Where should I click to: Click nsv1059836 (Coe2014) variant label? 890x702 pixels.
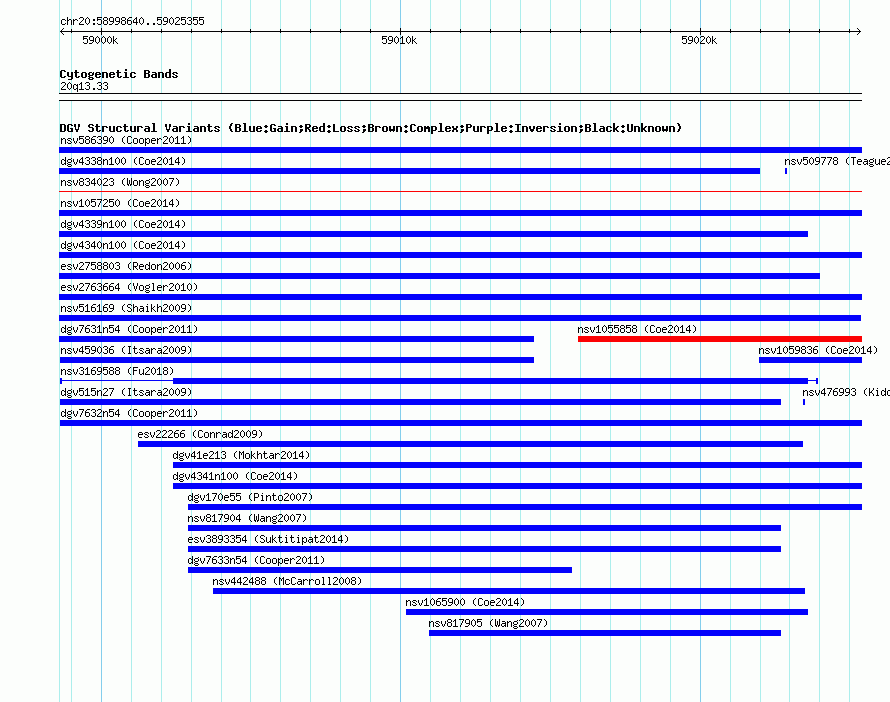click(x=818, y=350)
